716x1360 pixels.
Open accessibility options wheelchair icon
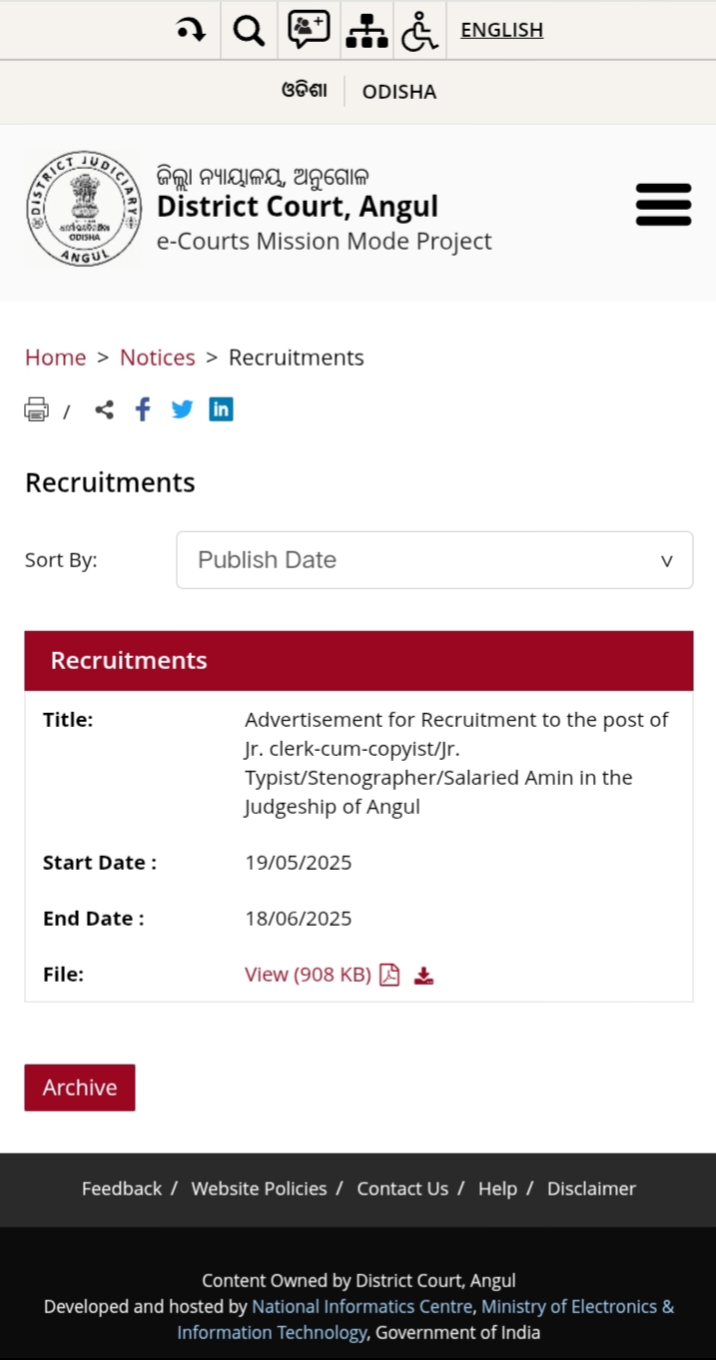coord(420,30)
